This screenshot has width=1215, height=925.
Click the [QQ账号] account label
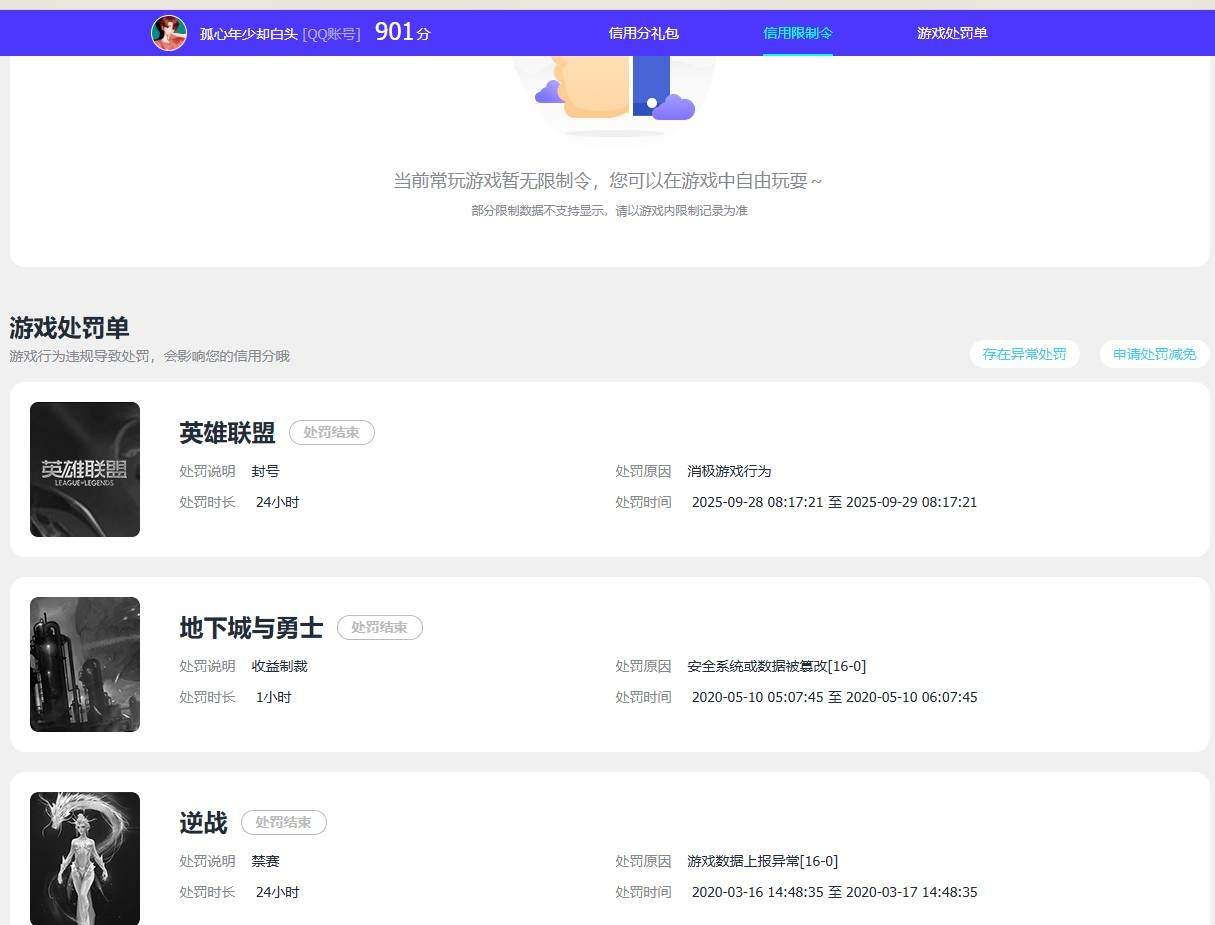332,34
